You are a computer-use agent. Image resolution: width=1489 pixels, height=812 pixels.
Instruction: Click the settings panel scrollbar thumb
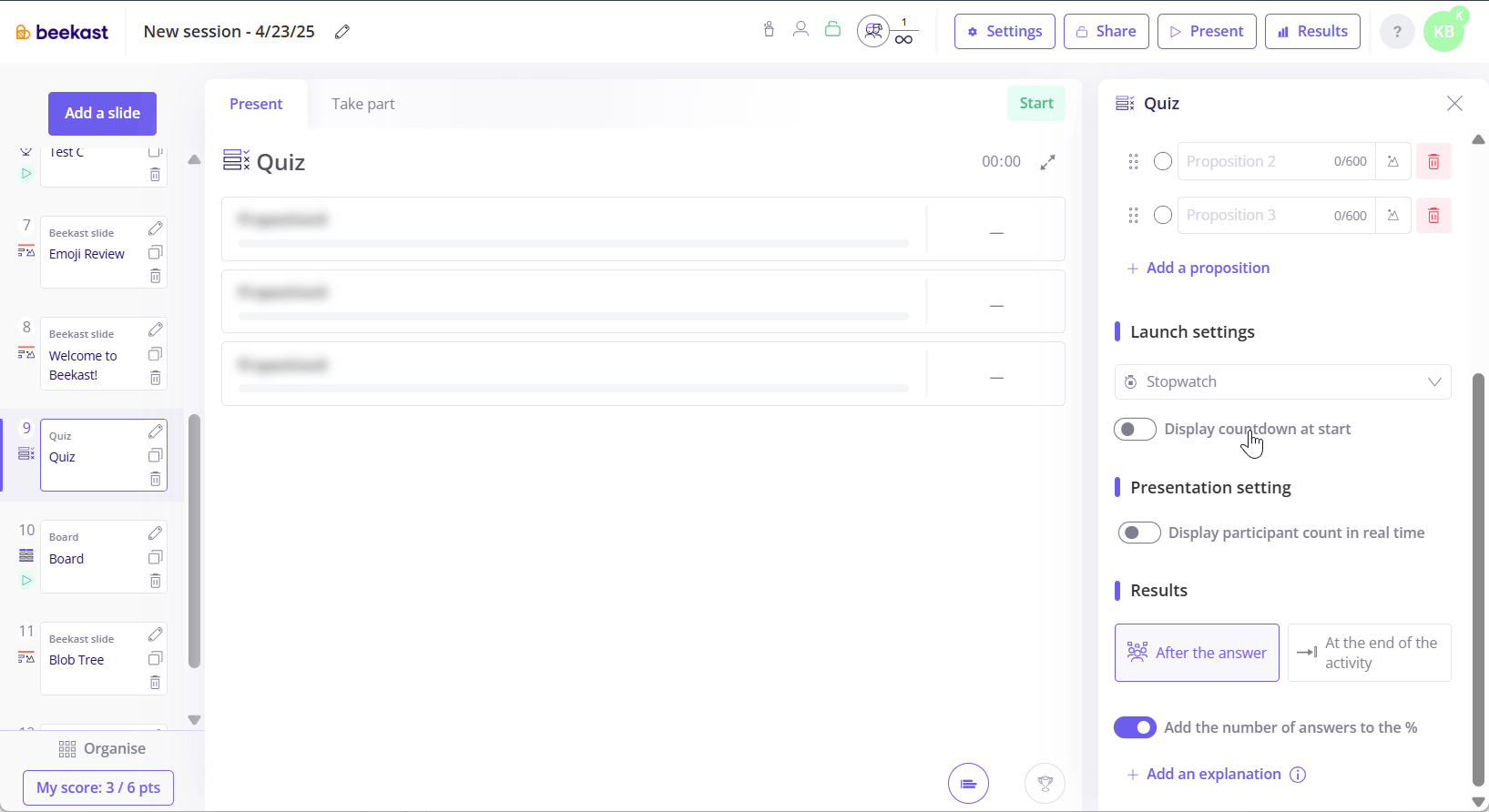point(1478,578)
